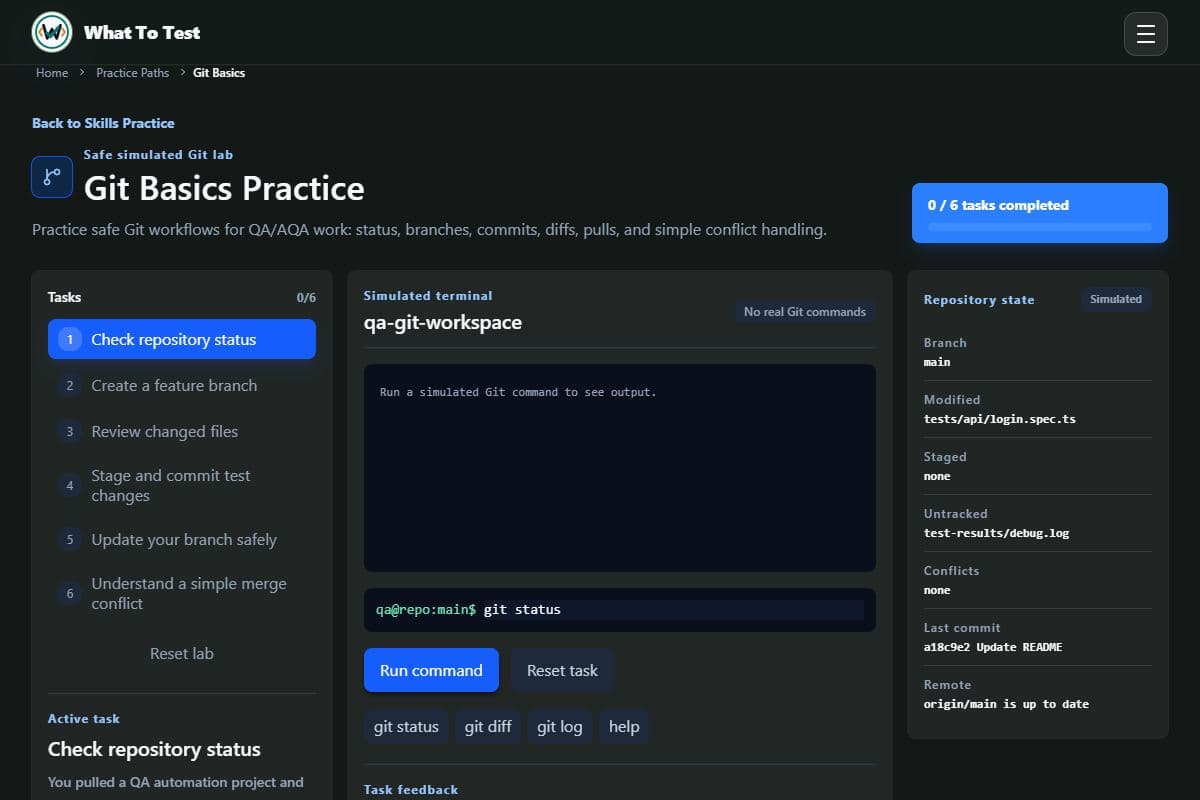Select task 3 Review changed files
This screenshot has width=1200, height=800.
[x=182, y=431]
